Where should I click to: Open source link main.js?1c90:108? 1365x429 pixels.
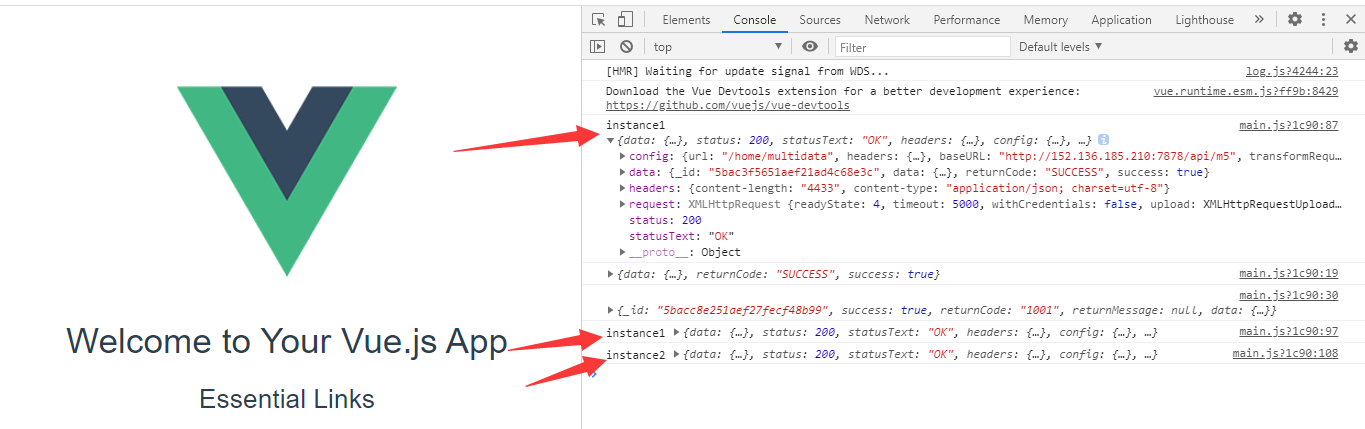click(1285, 354)
